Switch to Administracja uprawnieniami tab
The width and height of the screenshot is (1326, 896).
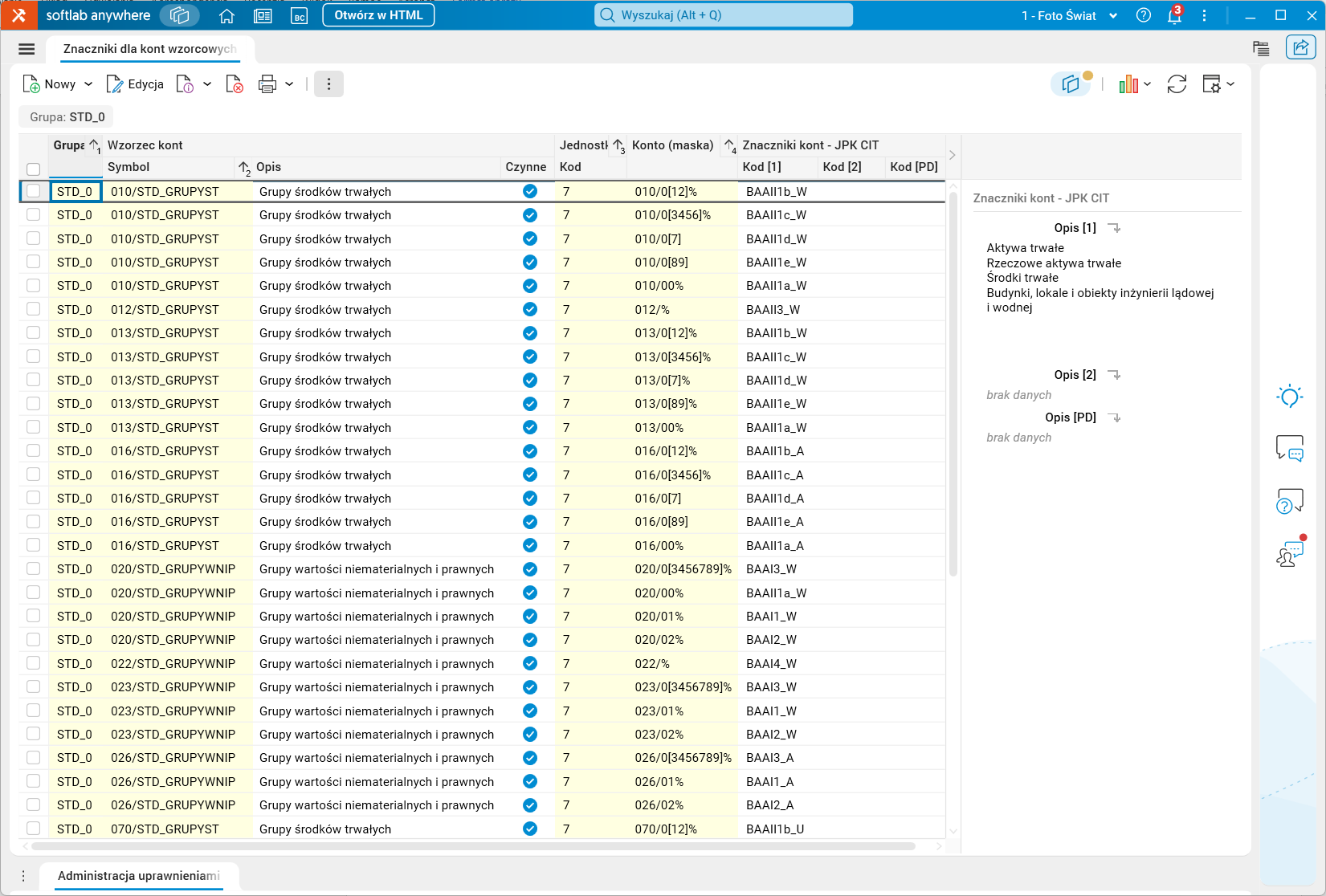[139, 876]
